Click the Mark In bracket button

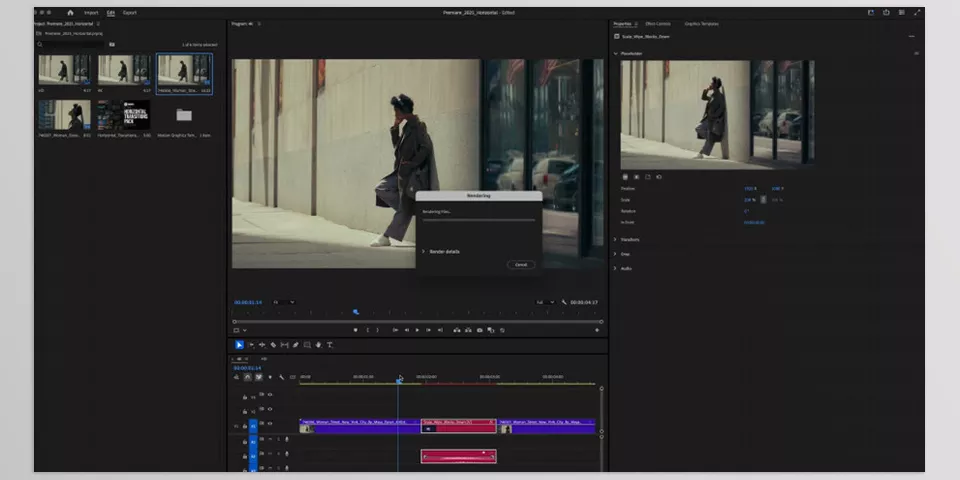368,330
